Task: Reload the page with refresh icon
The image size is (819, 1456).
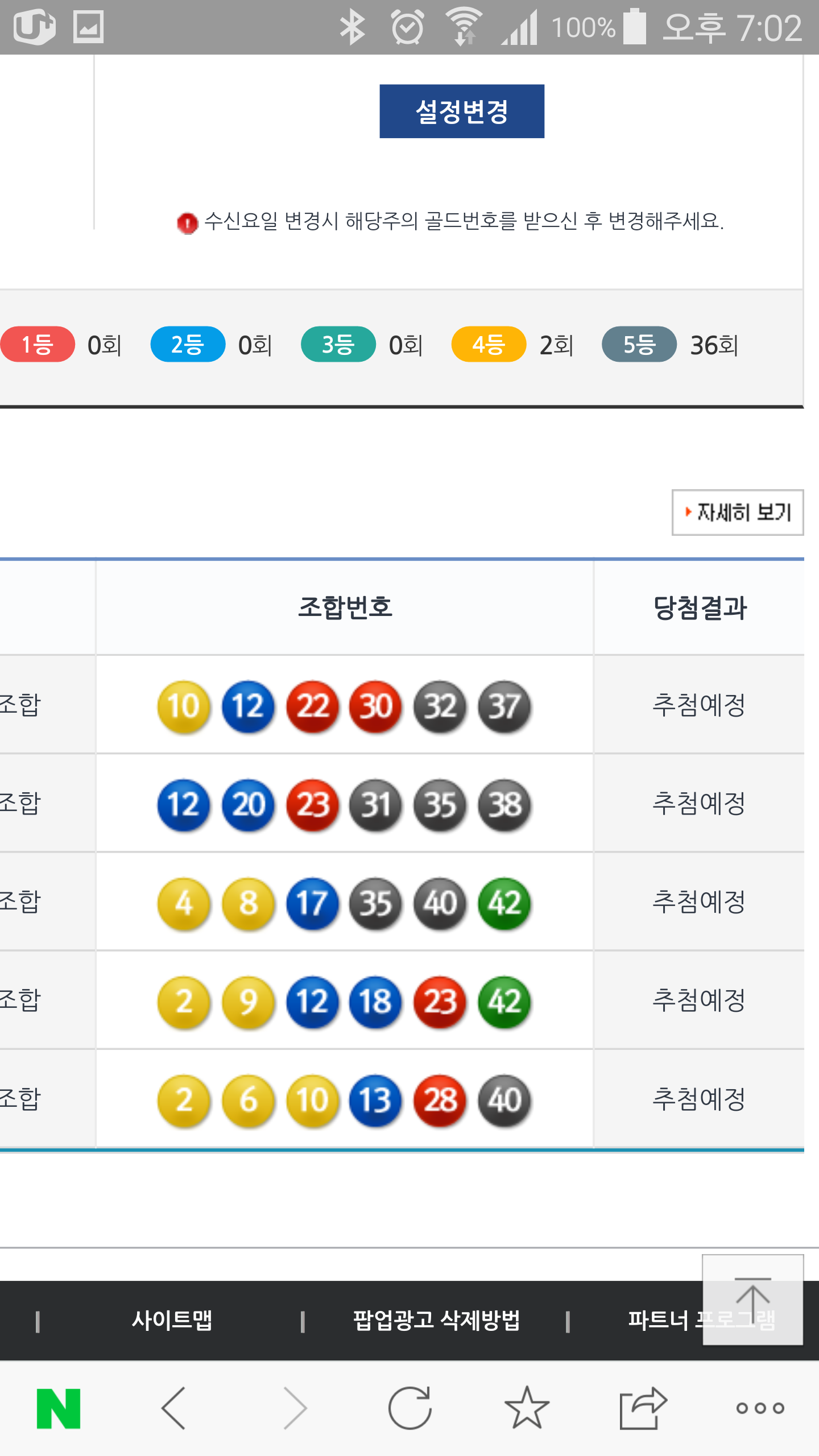Action: pos(410,1408)
